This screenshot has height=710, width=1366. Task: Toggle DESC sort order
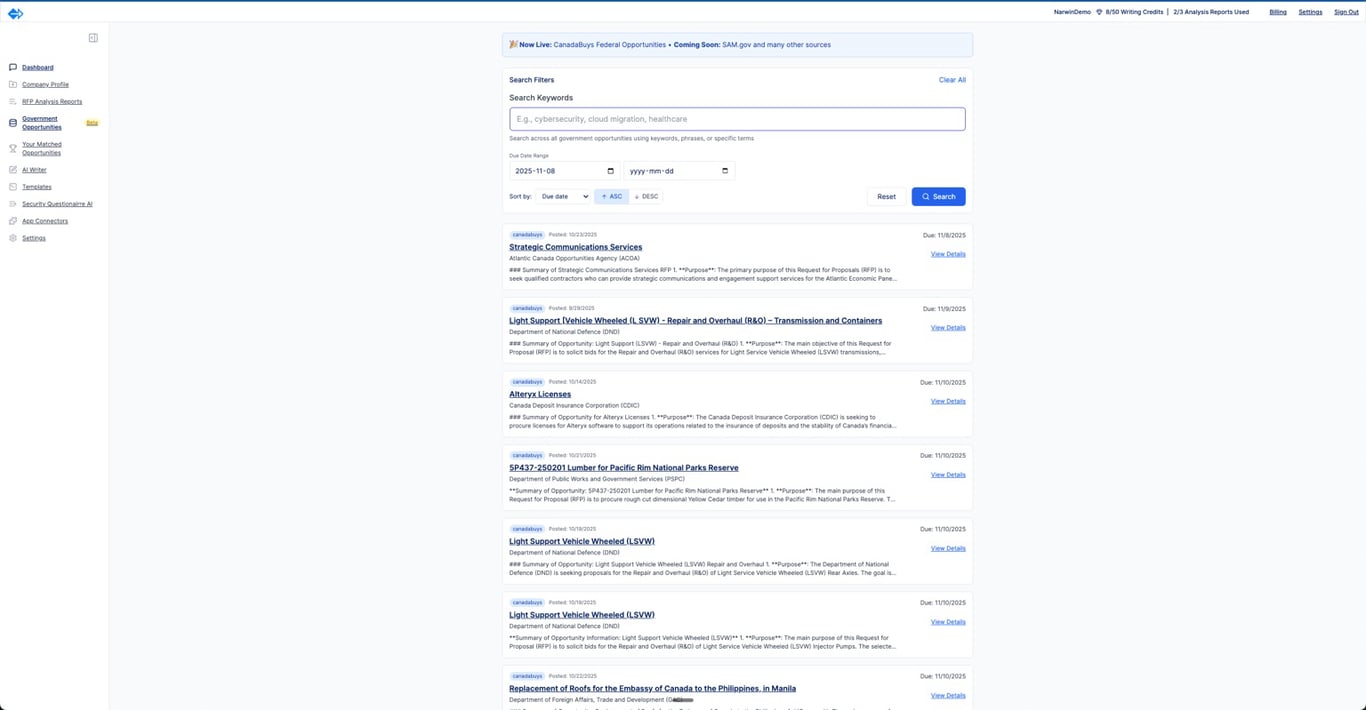[646, 197]
